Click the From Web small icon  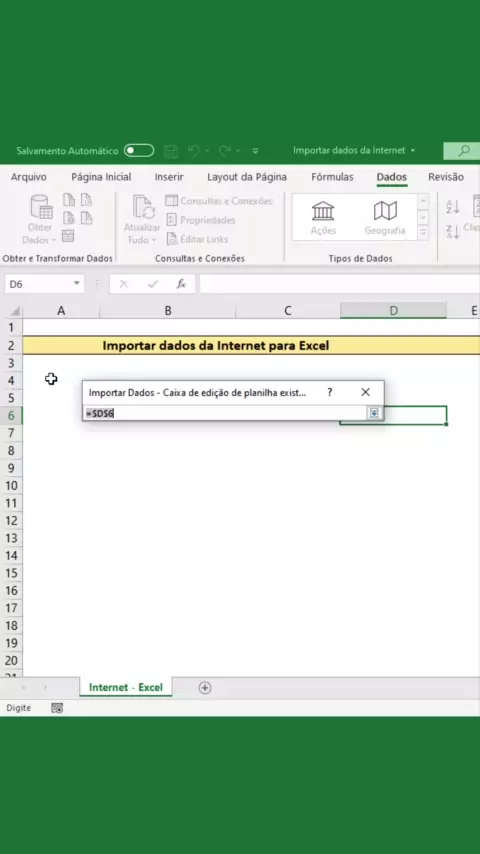tap(69, 218)
